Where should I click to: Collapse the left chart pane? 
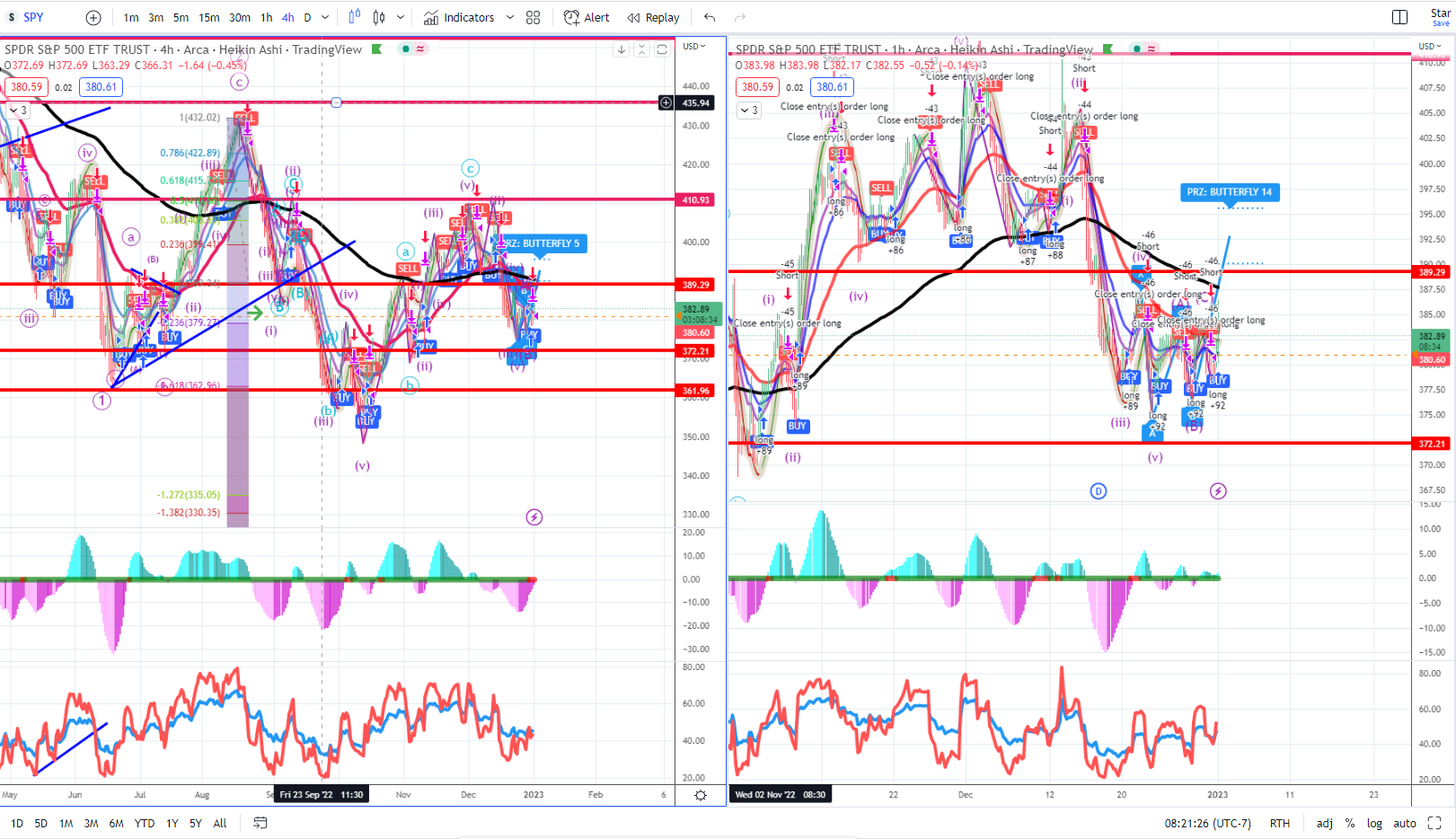641,49
